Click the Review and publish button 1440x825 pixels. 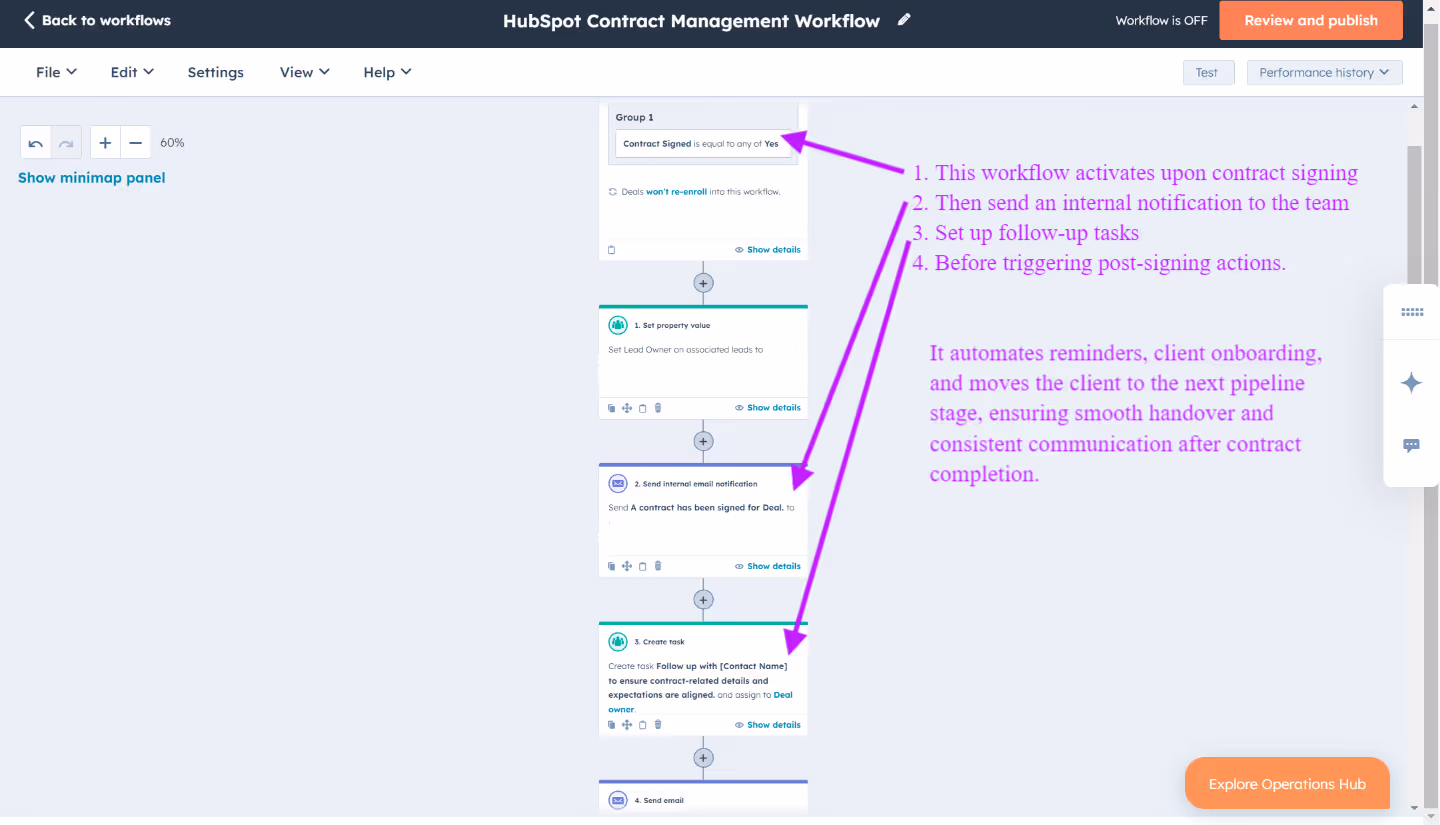(x=1310, y=20)
